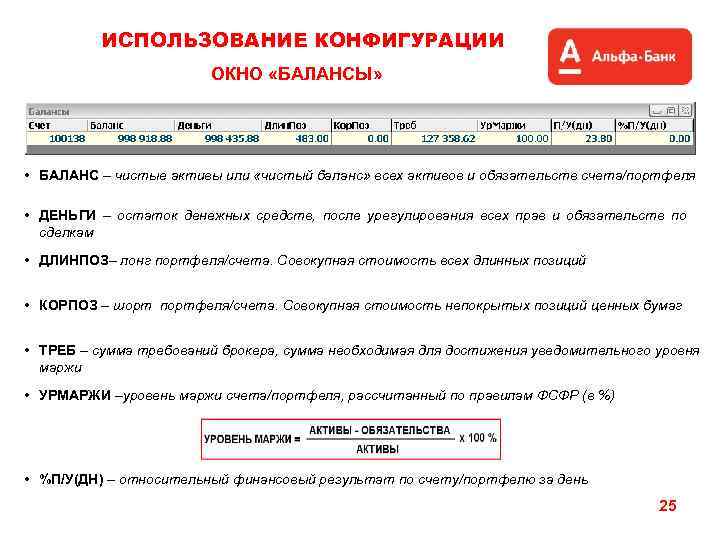Viewport: 720px width, 540px height.
Task: Click the УрМаржи column header
Action: (x=514, y=125)
